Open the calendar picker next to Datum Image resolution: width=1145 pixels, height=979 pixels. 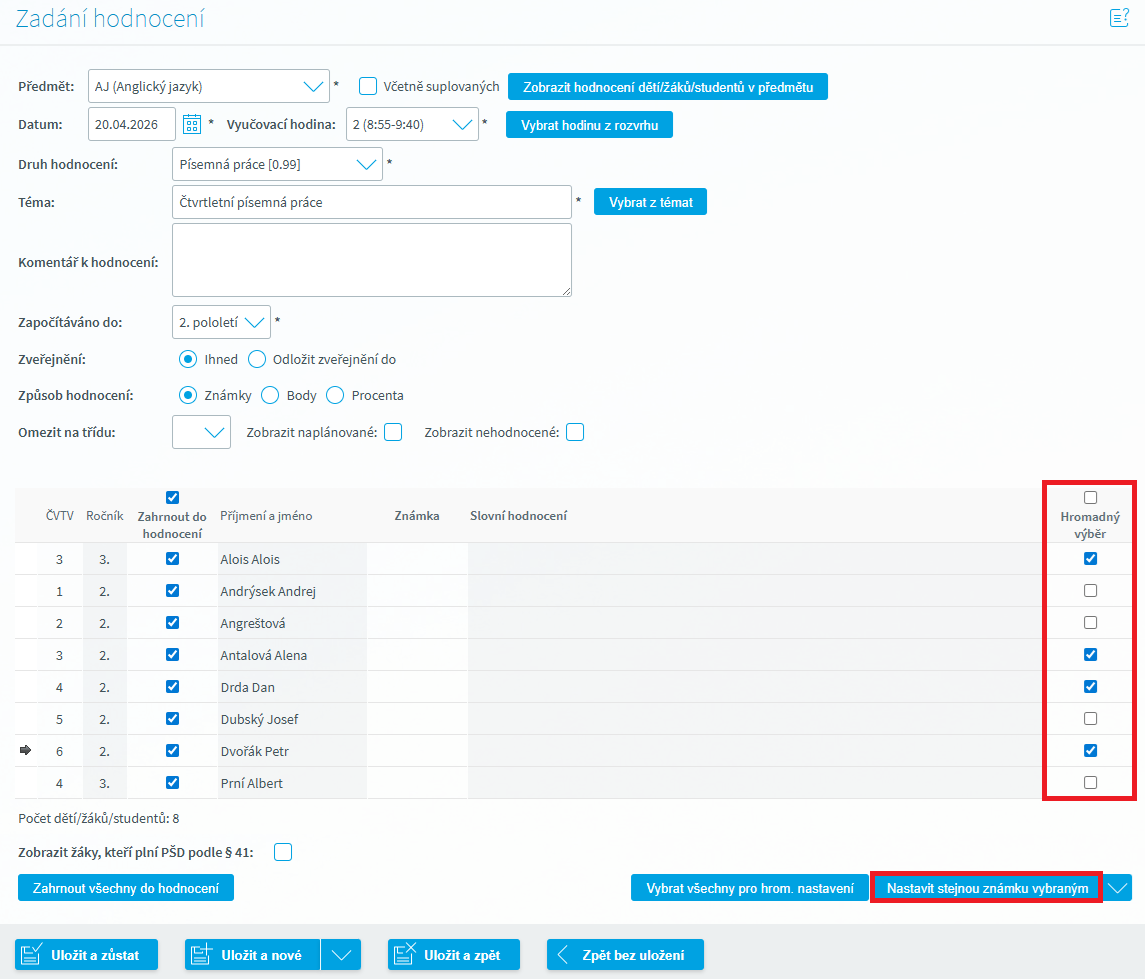coord(192,125)
